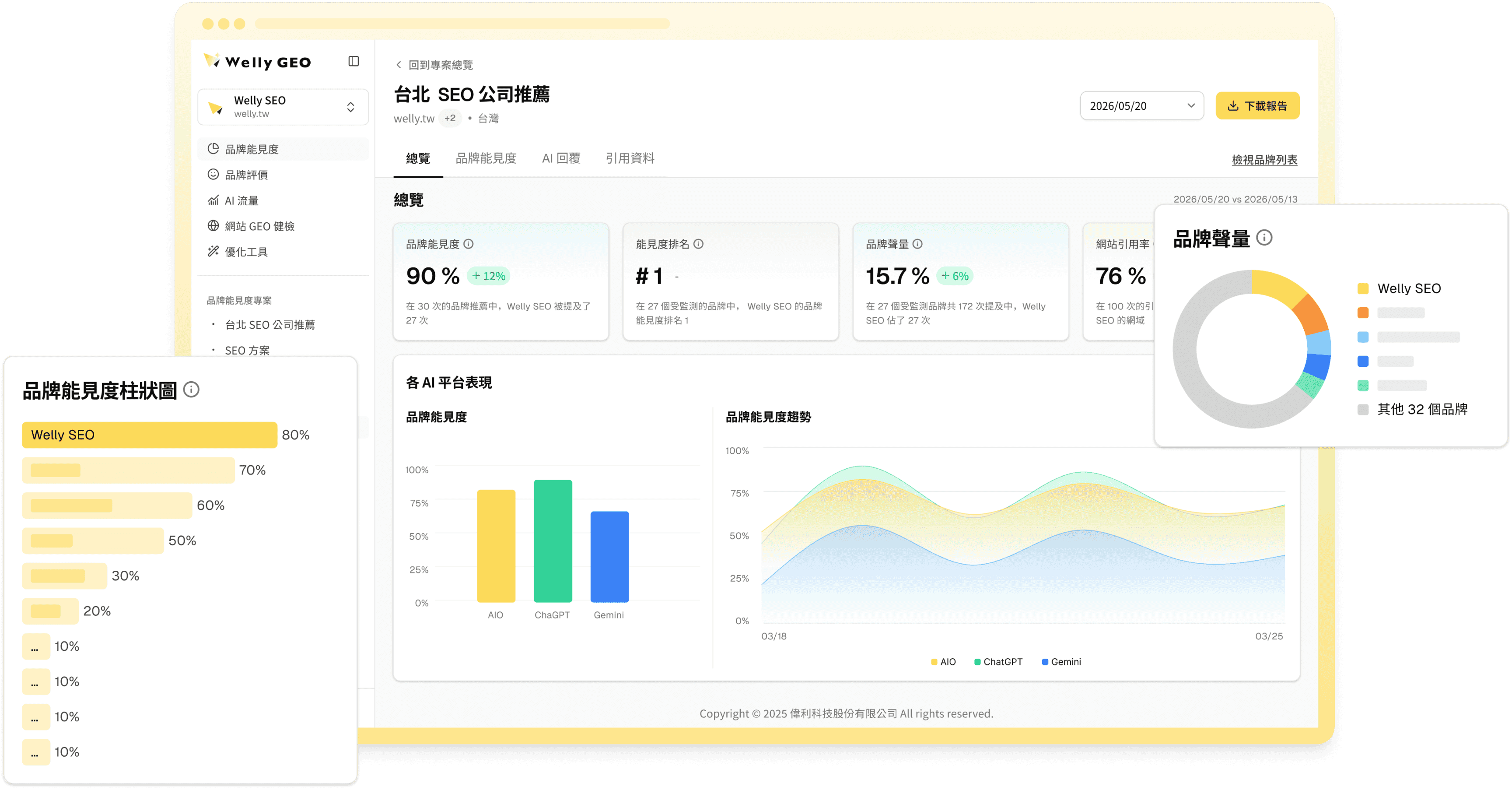Click the globe icon beside 網站 GEO 健檢

coord(213,225)
